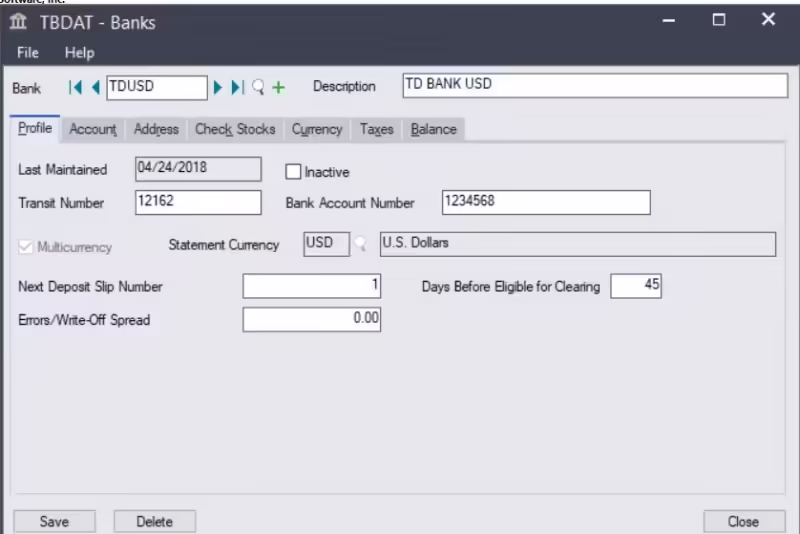
Task: Click the Save button
Action: coord(55,521)
